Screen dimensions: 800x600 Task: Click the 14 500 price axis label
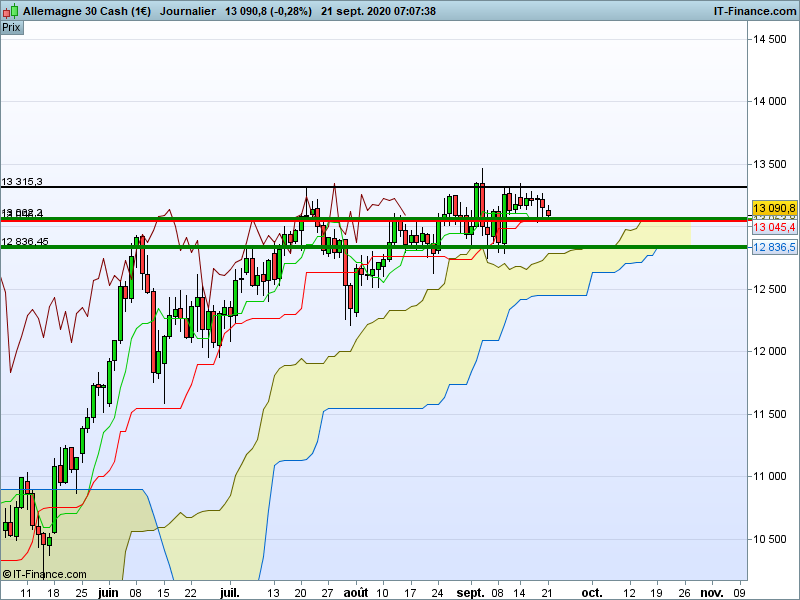[770, 39]
